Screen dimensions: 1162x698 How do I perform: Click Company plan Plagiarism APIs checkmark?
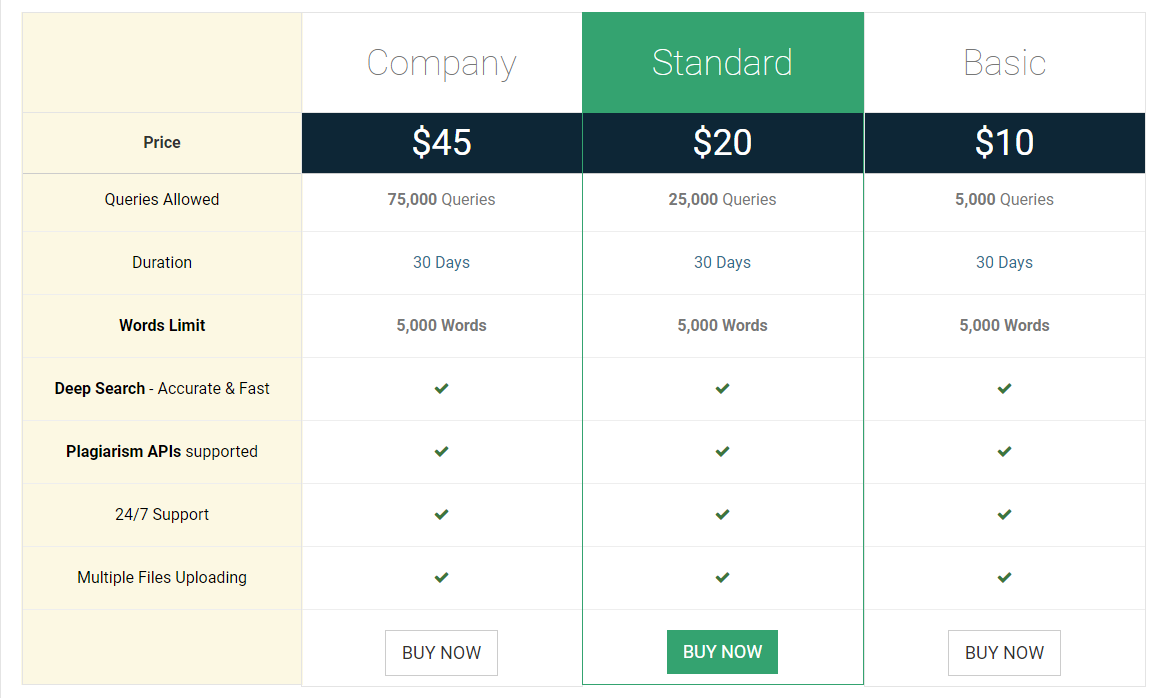tap(442, 451)
